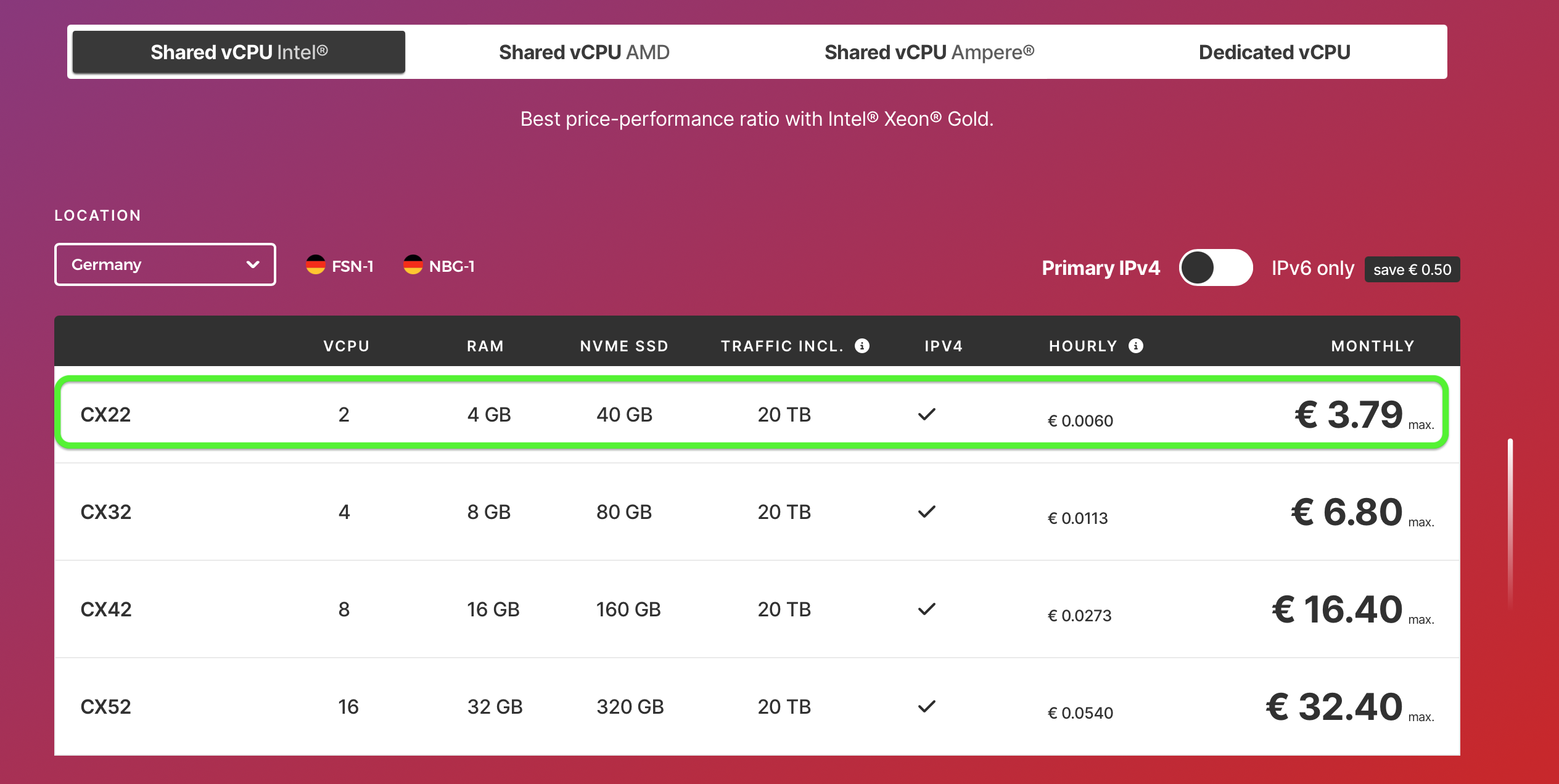
Task: Click the page scrollbar thumb
Action: pos(1510,524)
